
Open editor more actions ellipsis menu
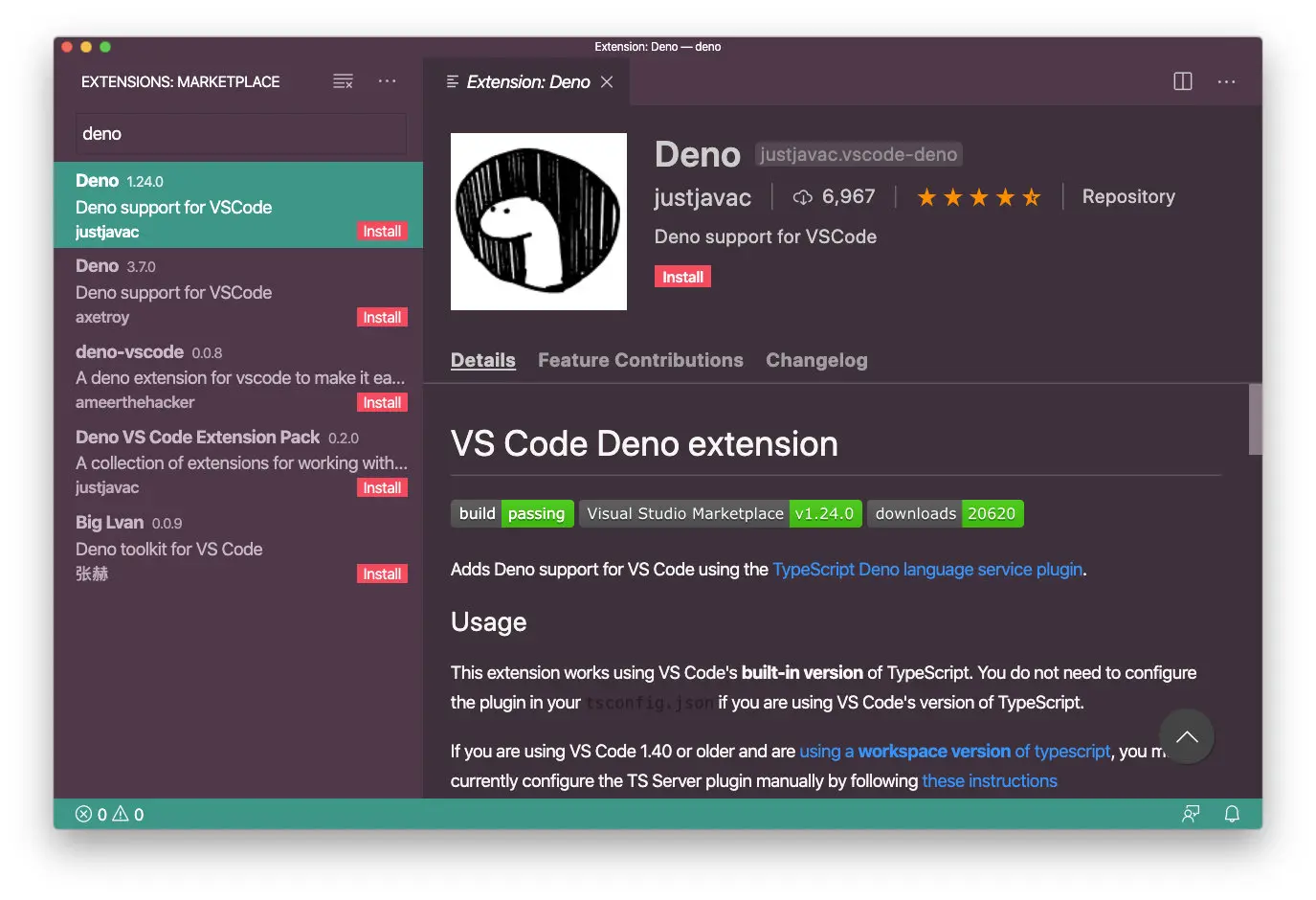pos(1226,81)
